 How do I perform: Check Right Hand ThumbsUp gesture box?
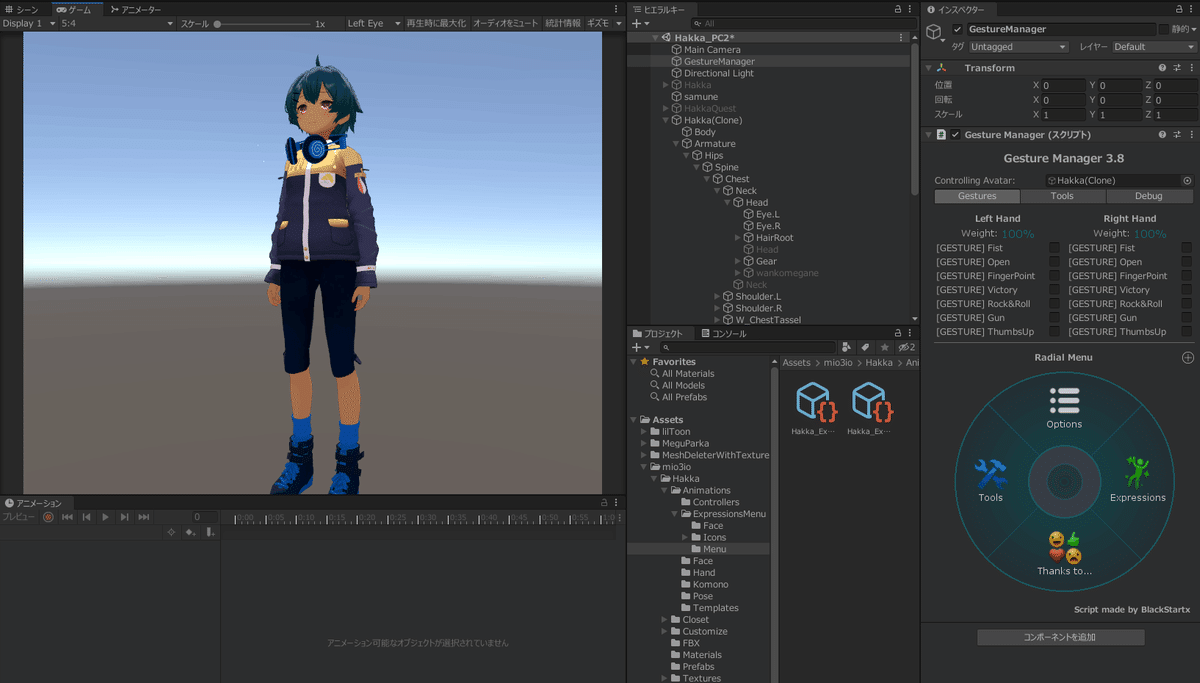tap(1186, 332)
